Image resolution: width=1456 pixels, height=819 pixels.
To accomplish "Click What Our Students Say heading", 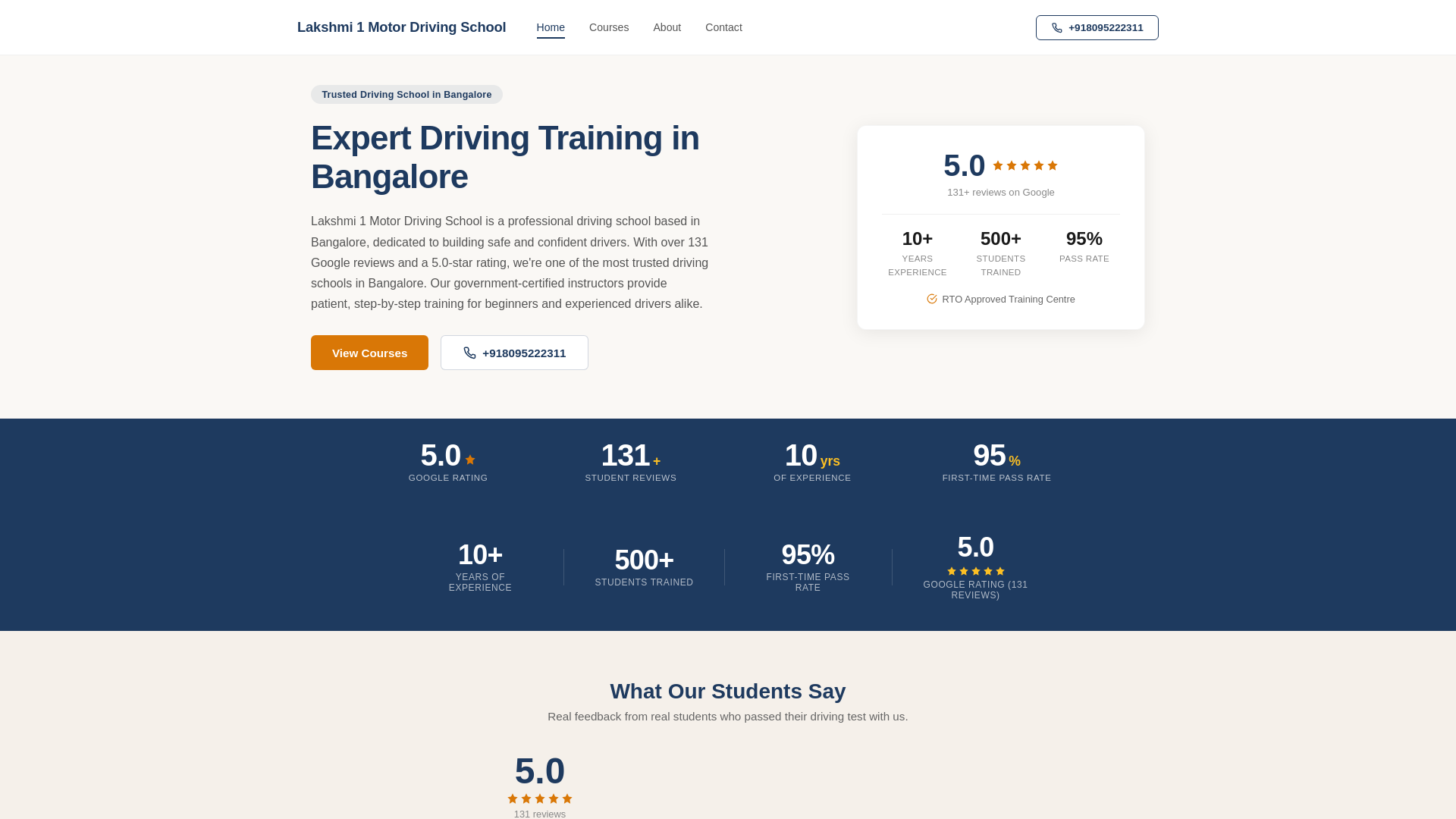I will point(728,691).
